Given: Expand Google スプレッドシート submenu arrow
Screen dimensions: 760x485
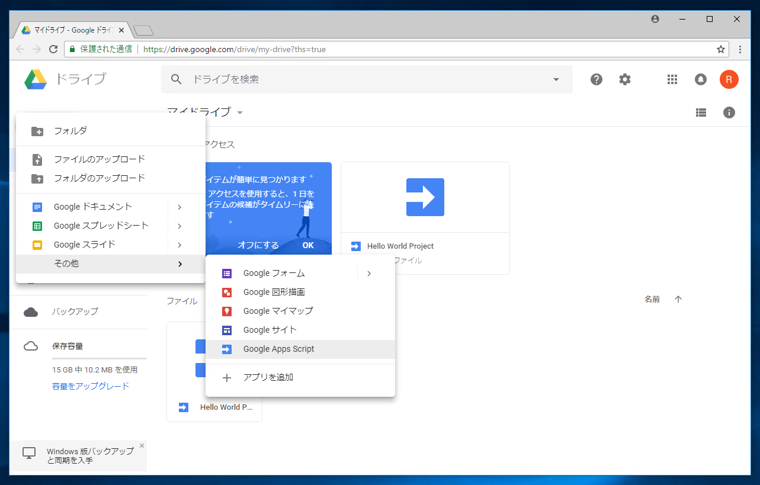Looking at the screenshot, I should point(179,226).
